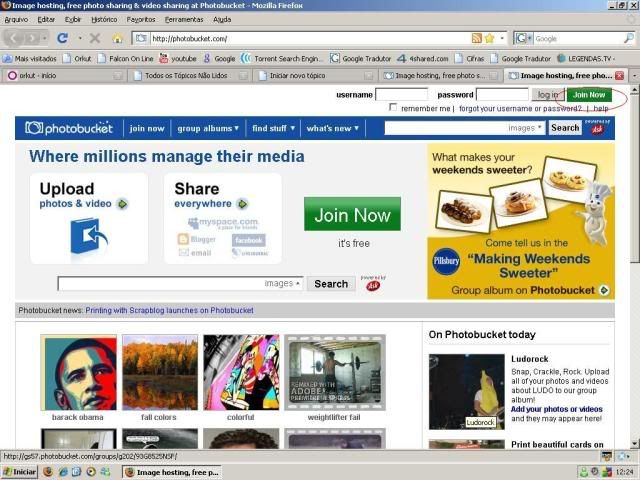Click the Firefox Back navigation arrow

(x=15, y=38)
